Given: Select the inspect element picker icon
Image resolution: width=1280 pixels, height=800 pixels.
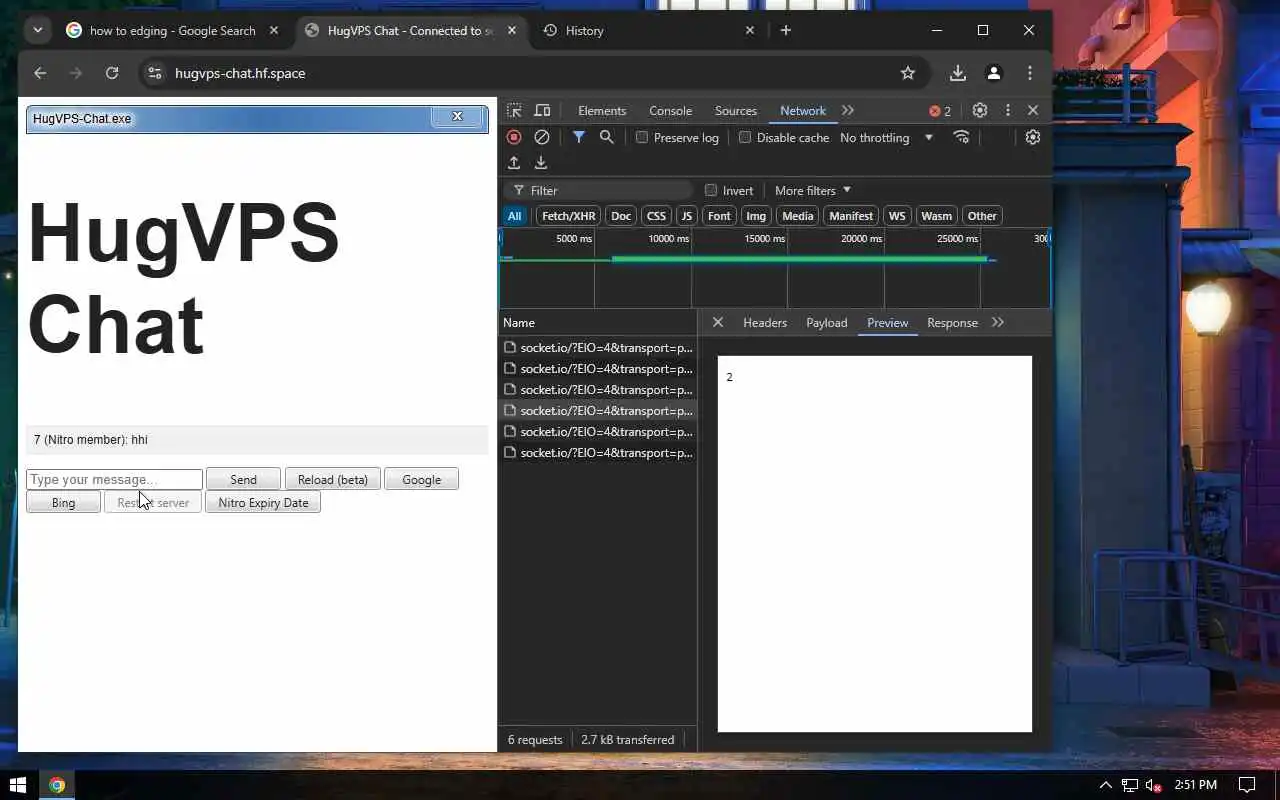Looking at the screenshot, I should point(514,111).
